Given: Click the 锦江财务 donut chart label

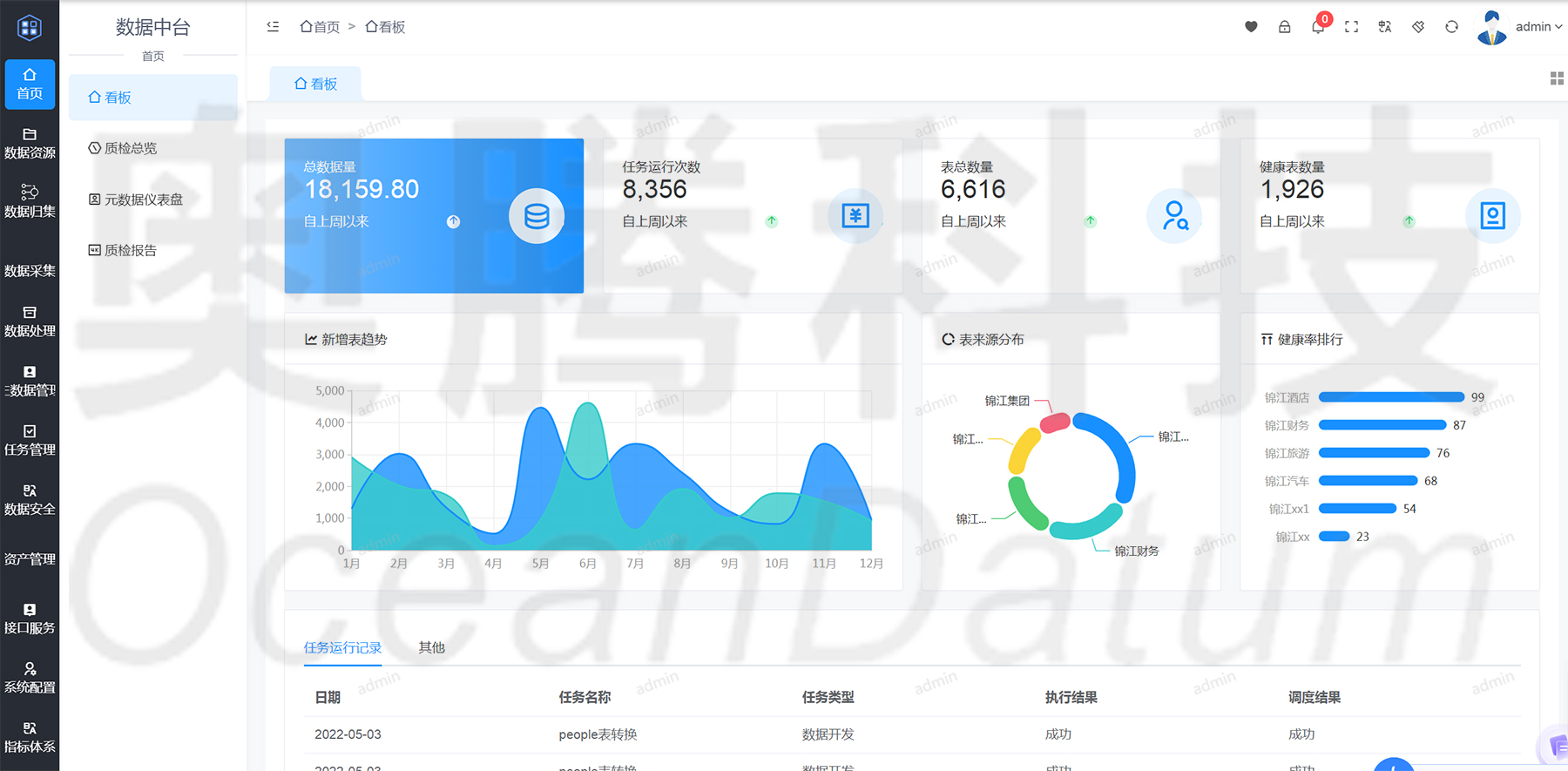Looking at the screenshot, I should point(1137,551).
